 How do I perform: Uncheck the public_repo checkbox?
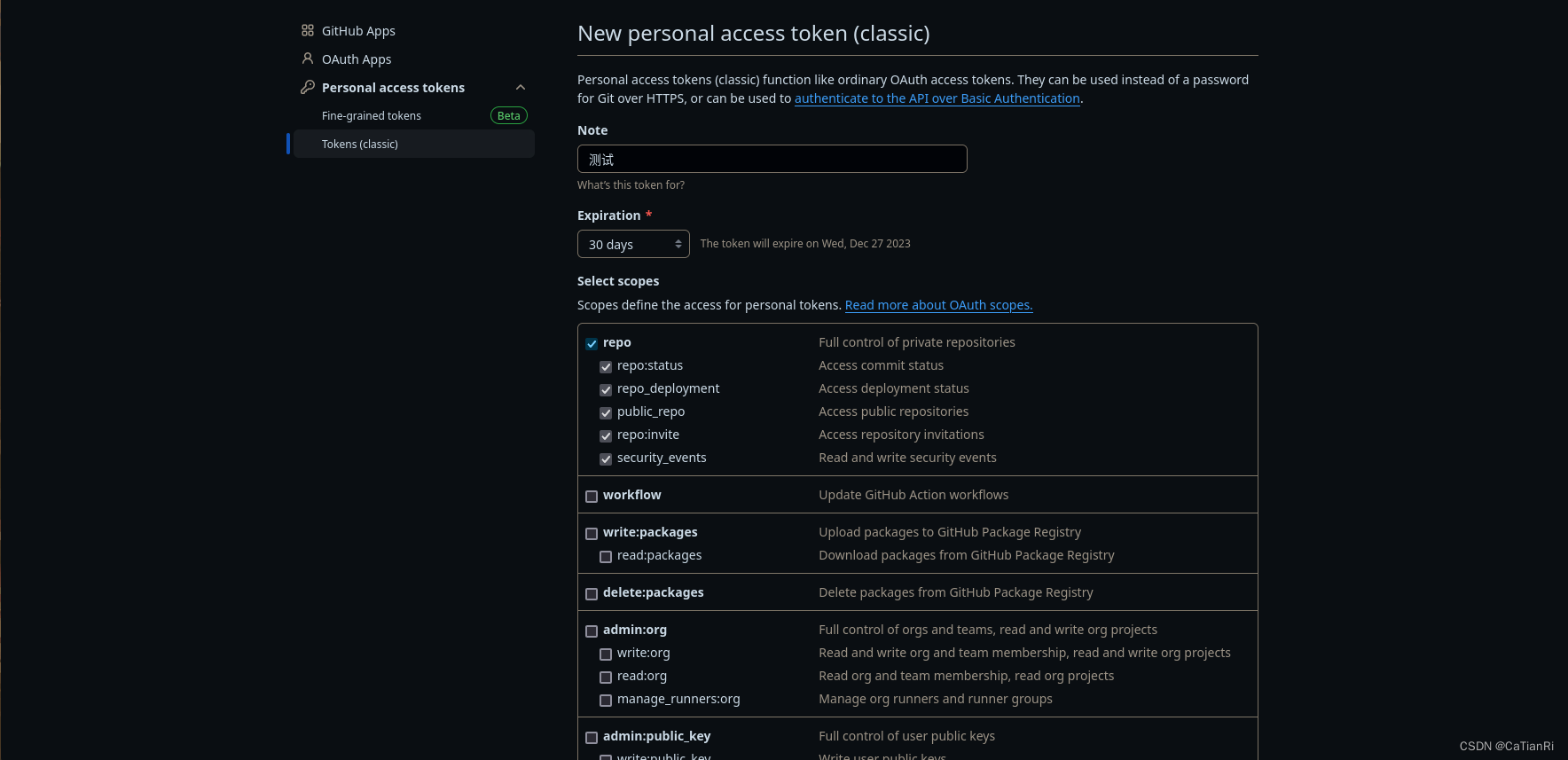point(606,412)
